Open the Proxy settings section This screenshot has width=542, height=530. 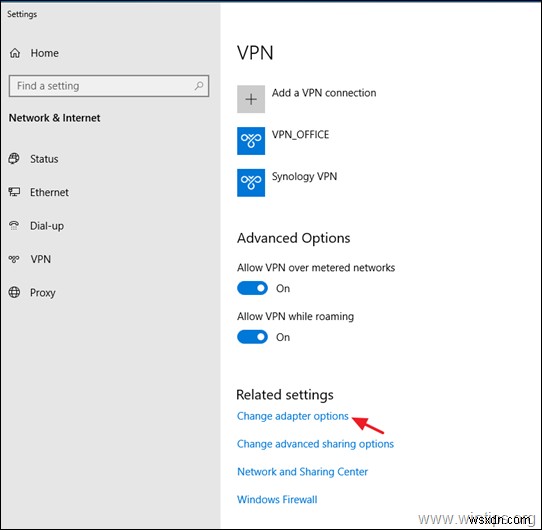tap(43, 293)
